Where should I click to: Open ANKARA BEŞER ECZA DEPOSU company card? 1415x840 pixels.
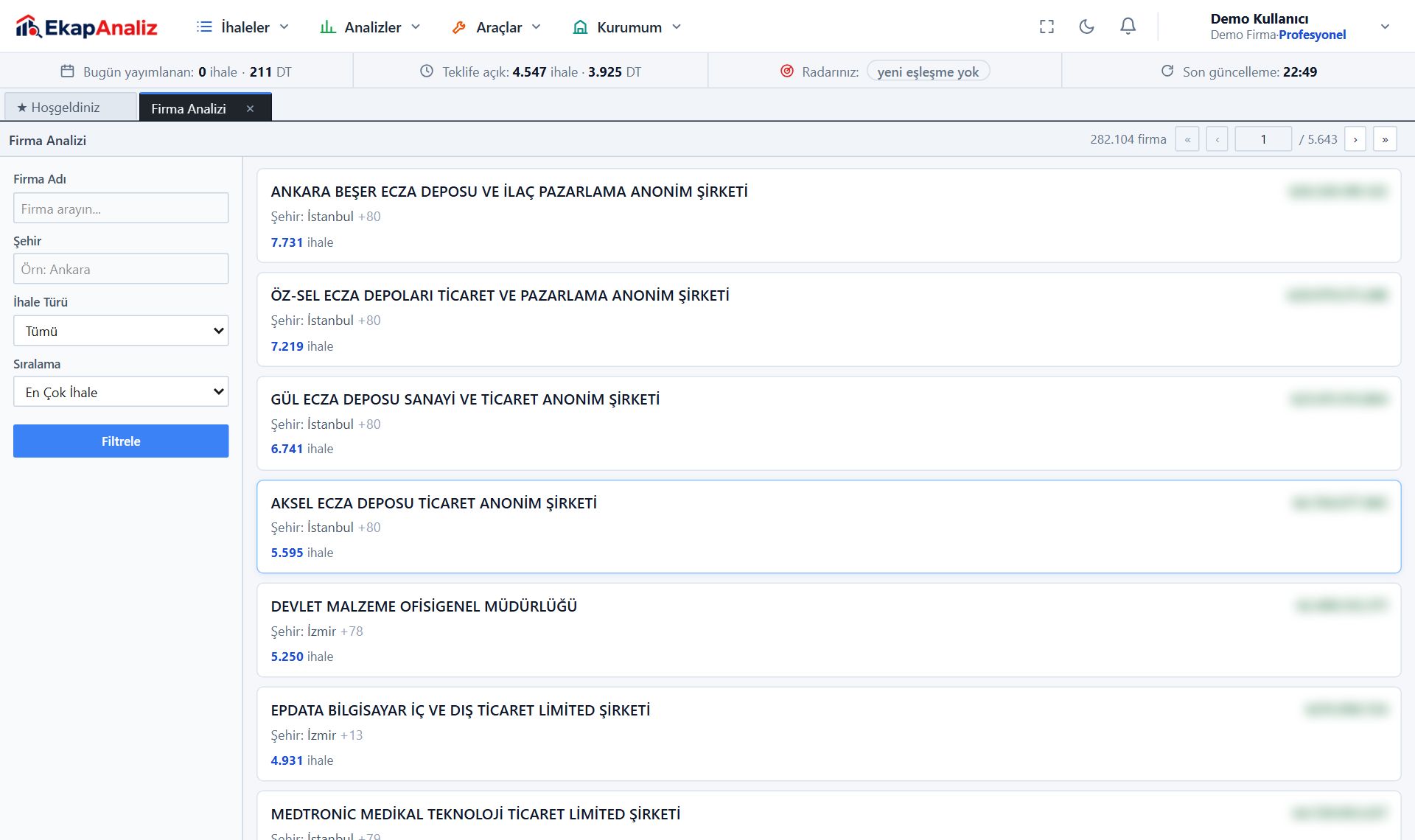[x=828, y=216]
